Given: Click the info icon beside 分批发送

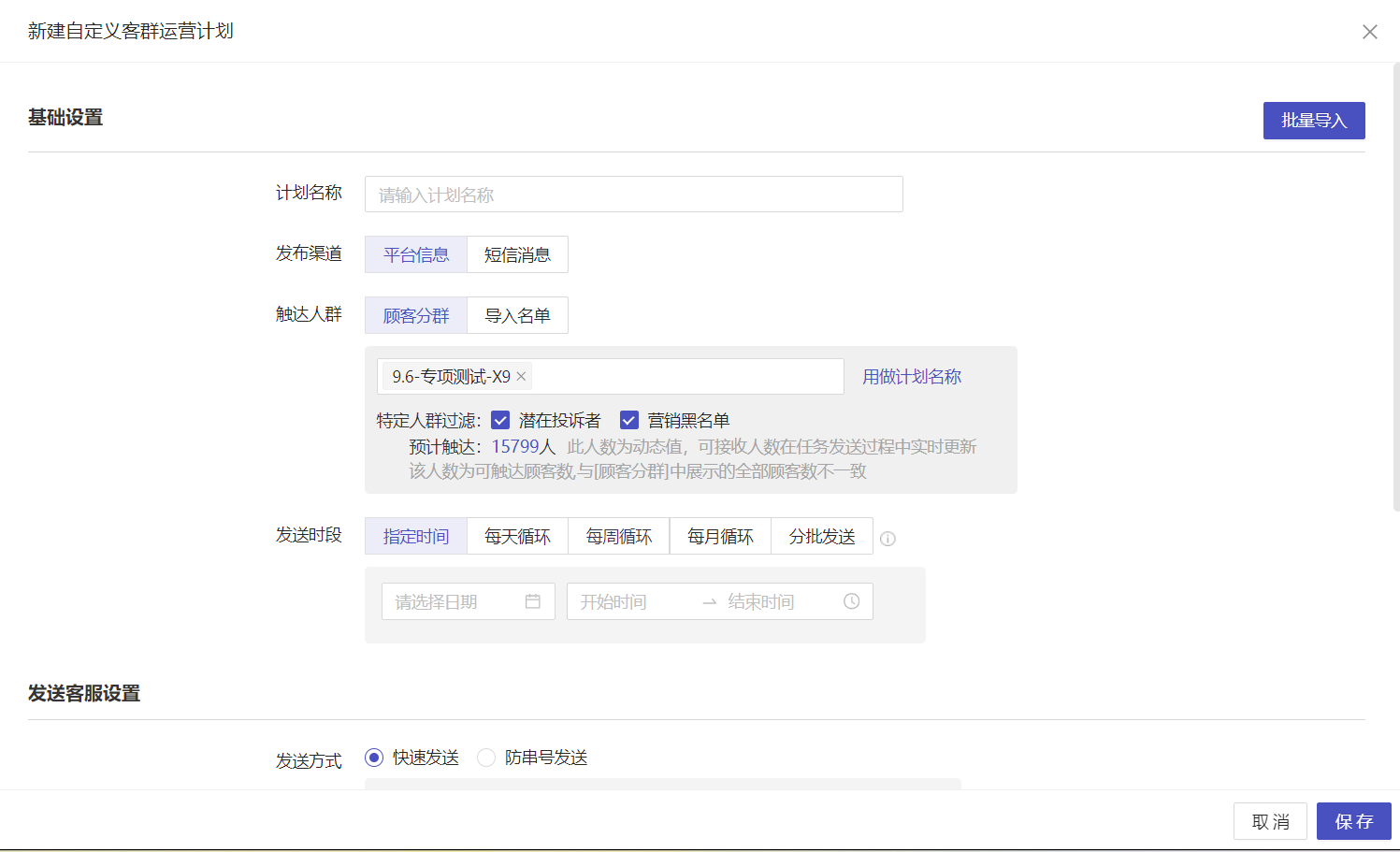Looking at the screenshot, I should pos(888,539).
